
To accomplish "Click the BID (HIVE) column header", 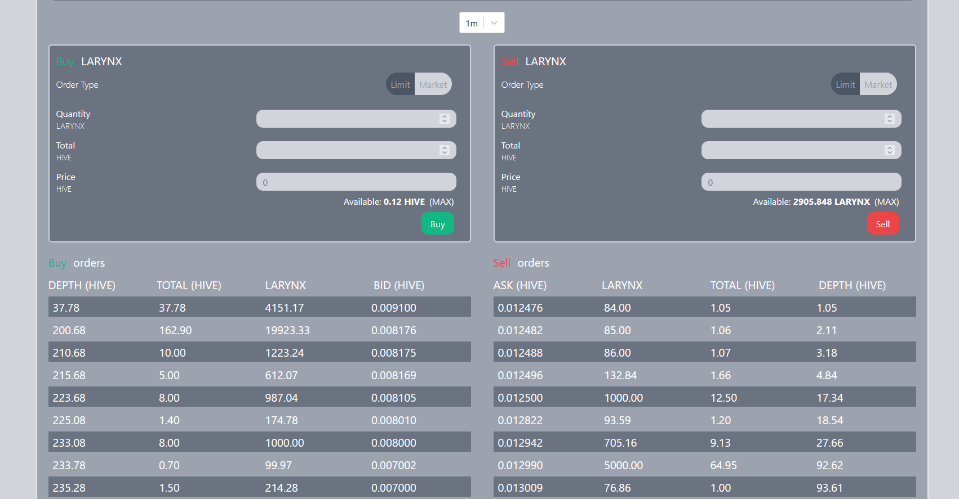I will click(x=399, y=286).
